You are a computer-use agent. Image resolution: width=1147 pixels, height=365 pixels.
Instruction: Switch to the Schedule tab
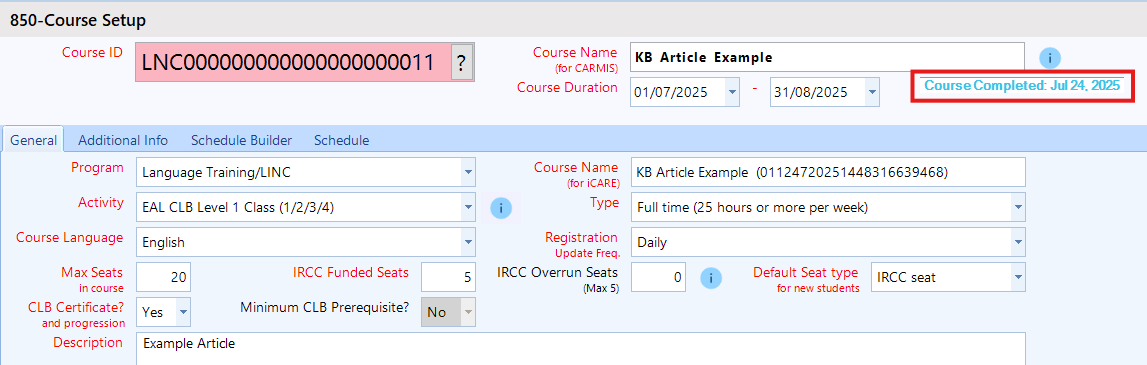point(342,140)
